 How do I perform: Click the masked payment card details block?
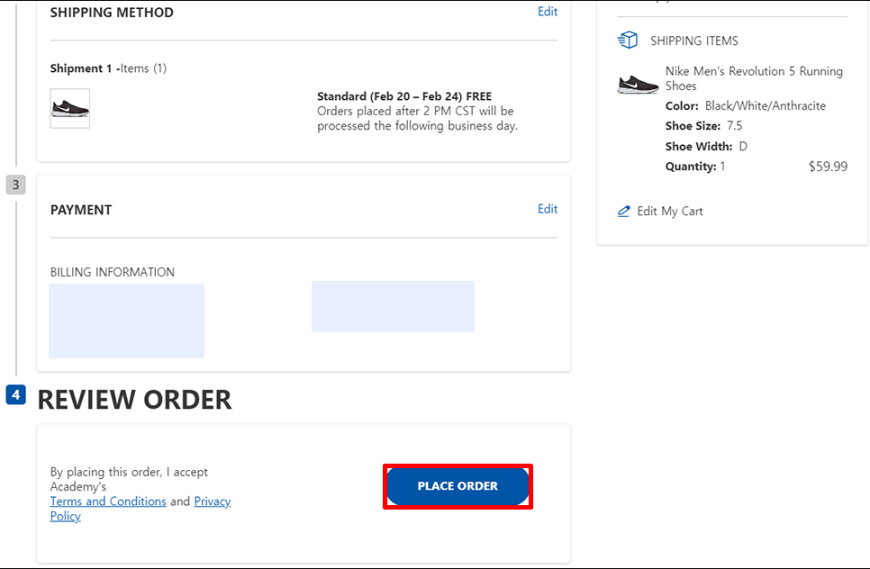393,307
